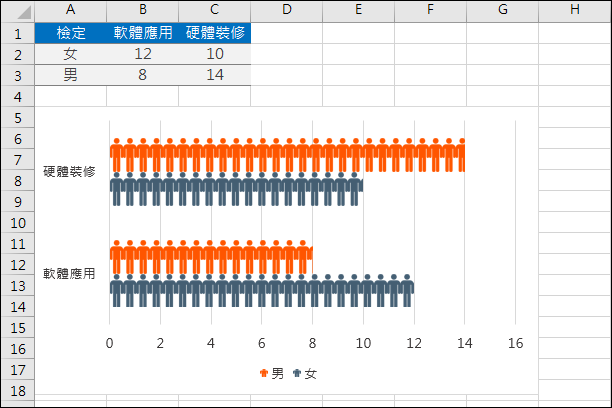Click axis value 8

[x=312, y=343]
